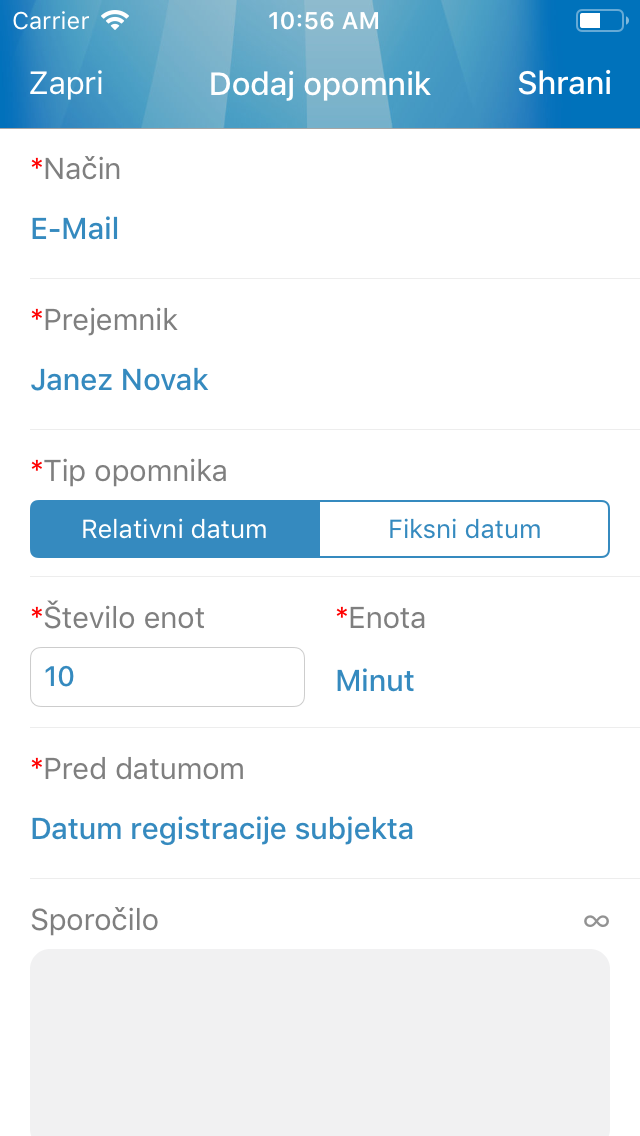Open Pred datumom selector for registration date

coord(222,829)
